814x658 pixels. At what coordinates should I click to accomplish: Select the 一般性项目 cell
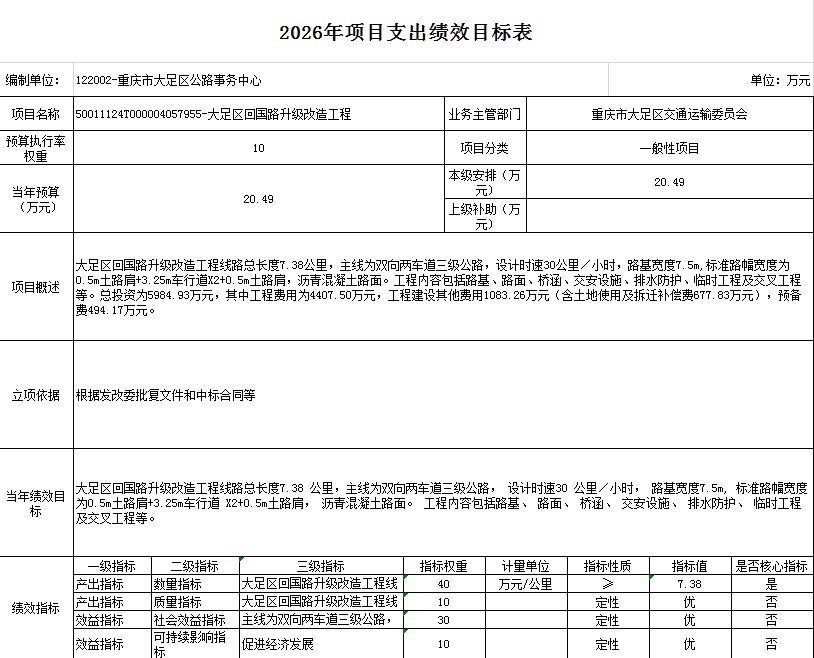pyautogui.click(x=669, y=148)
